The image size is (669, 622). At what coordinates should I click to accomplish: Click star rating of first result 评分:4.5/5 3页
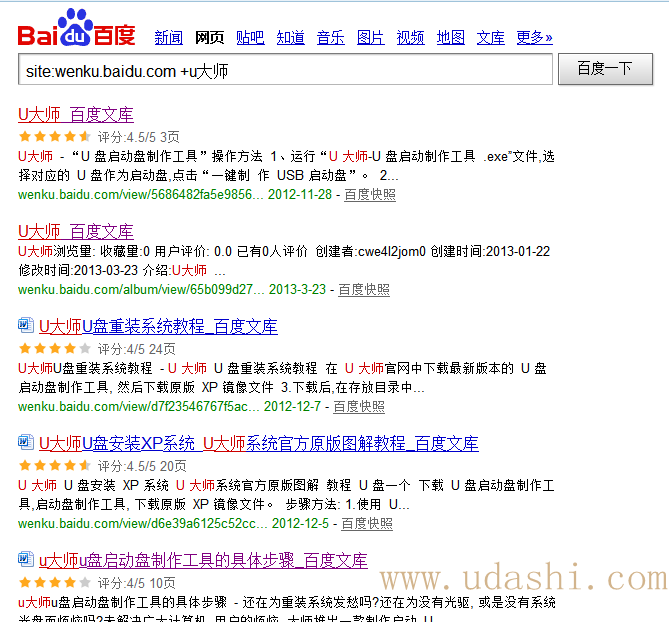pos(55,137)
